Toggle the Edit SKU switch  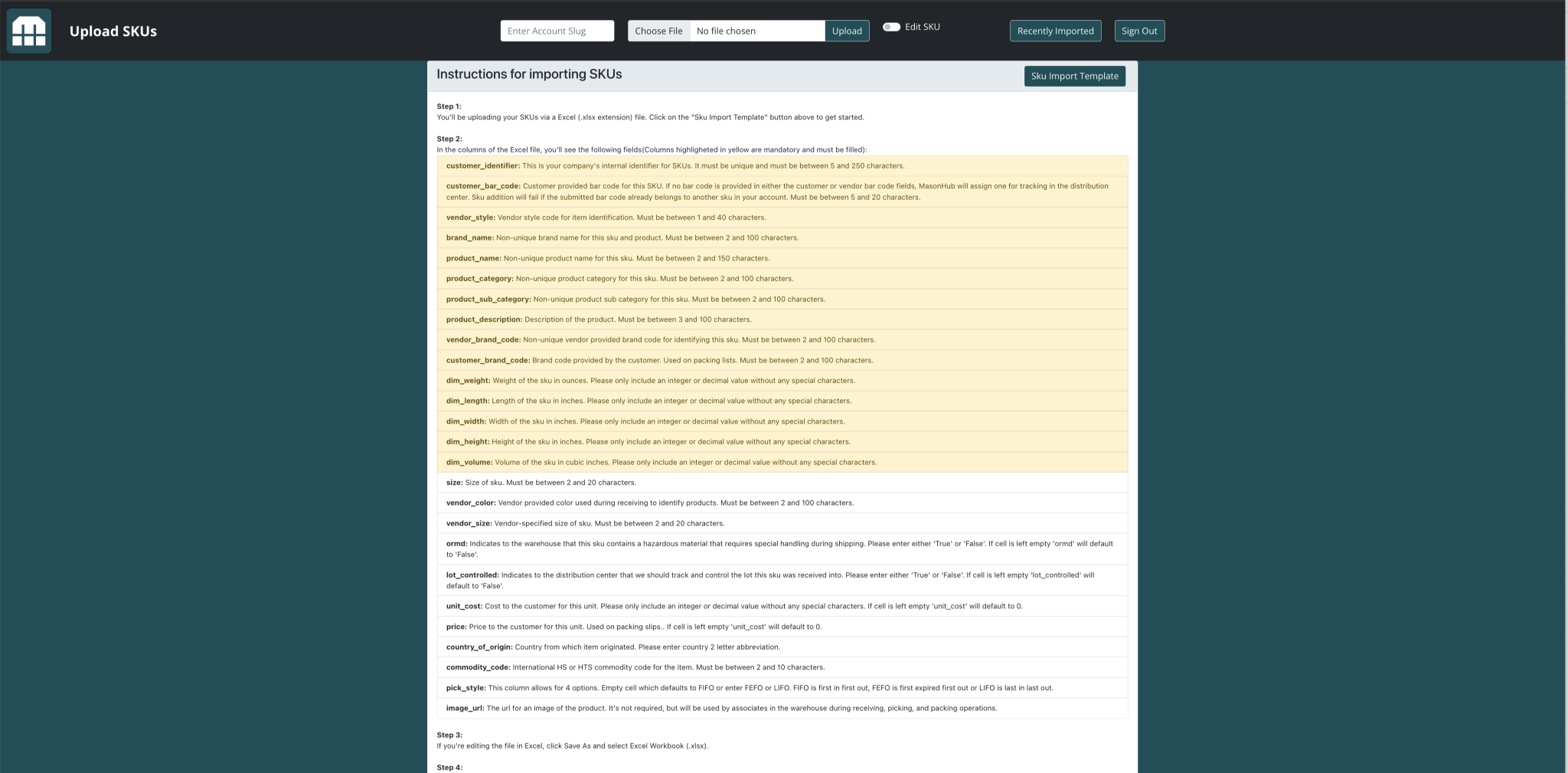click(891, 26)
